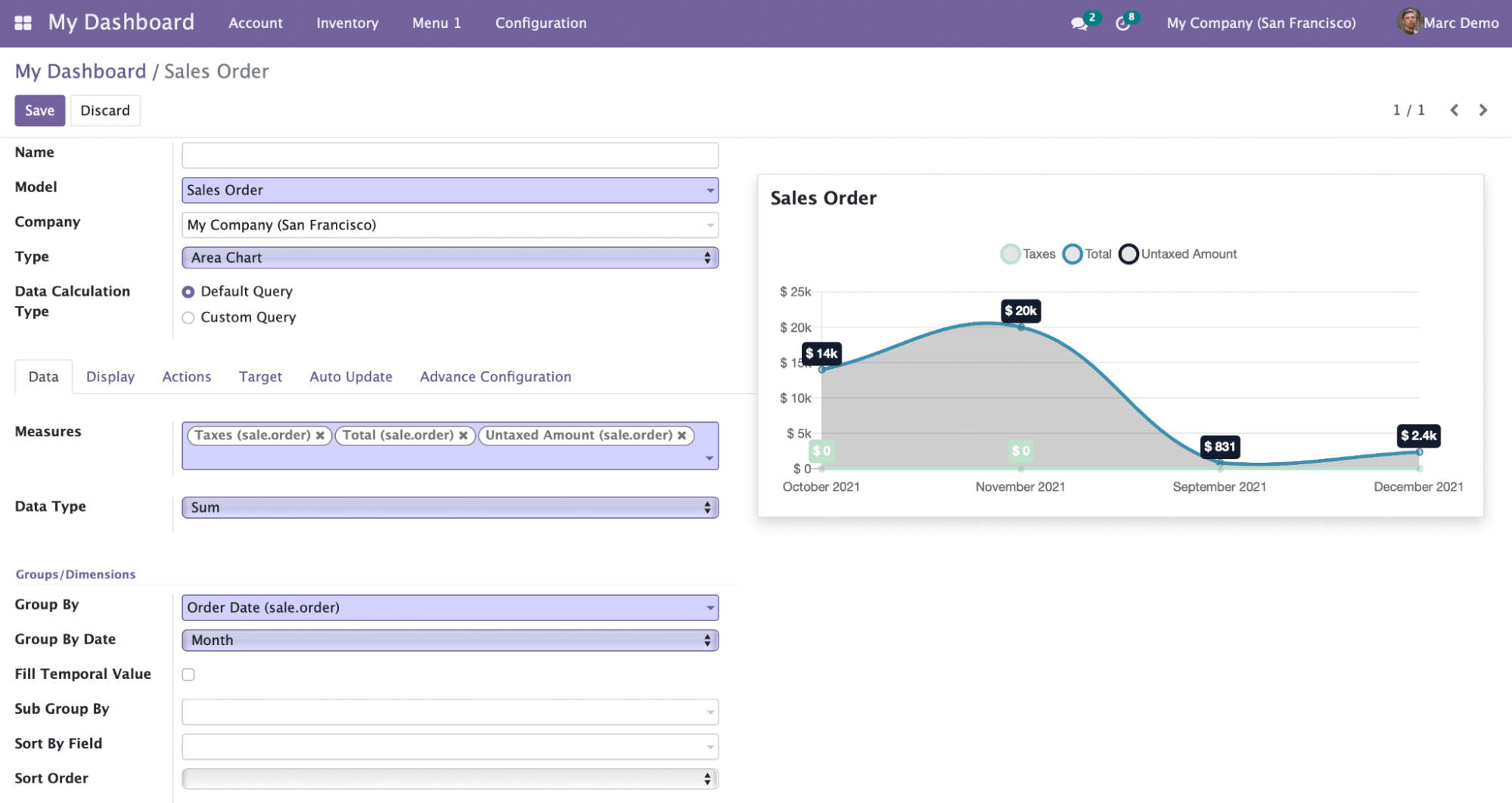Viewport: 1512px width, 803px height.
Task: Remove Taxes (sale.order) measure tag
Action: (x=321, y=436)
